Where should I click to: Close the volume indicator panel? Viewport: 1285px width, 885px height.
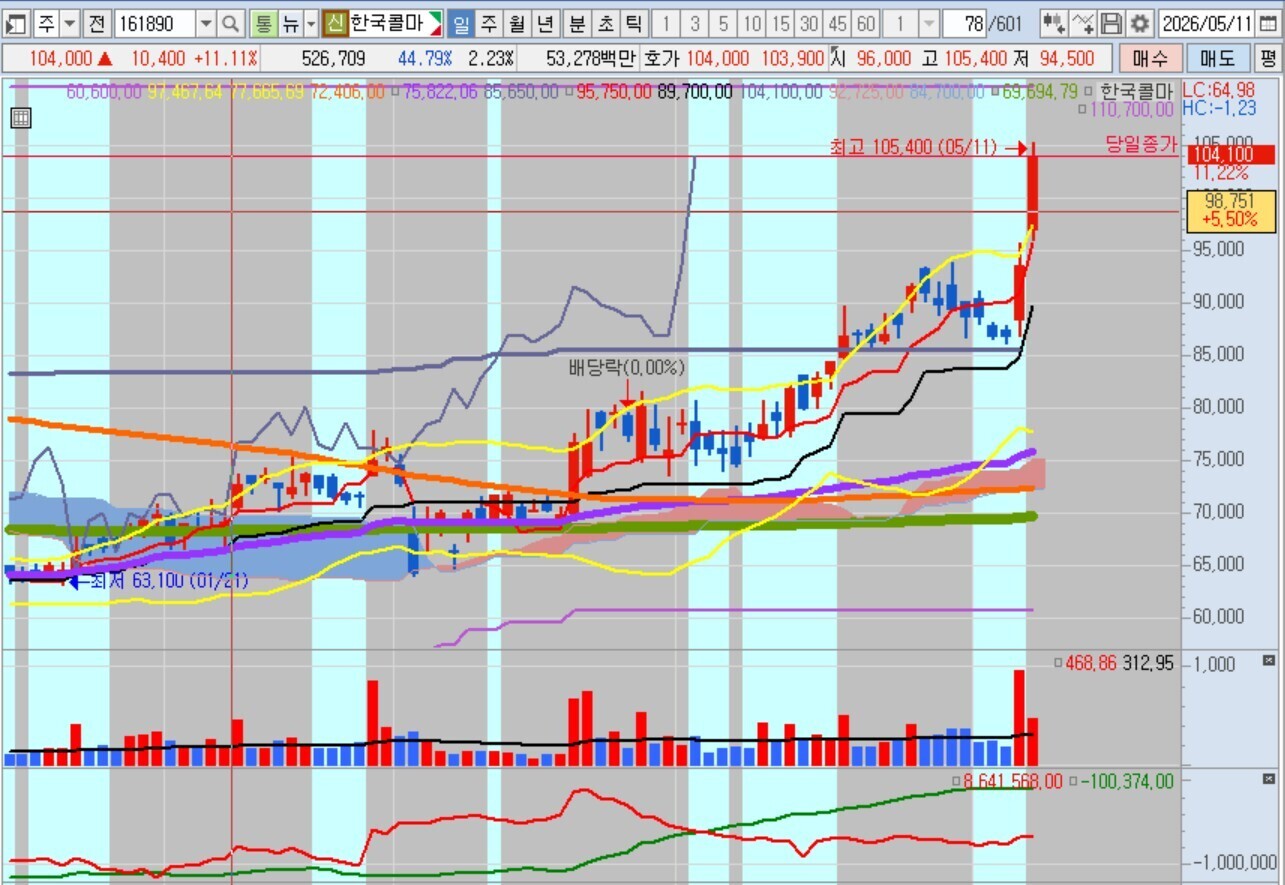click(x=1269, y=660)
